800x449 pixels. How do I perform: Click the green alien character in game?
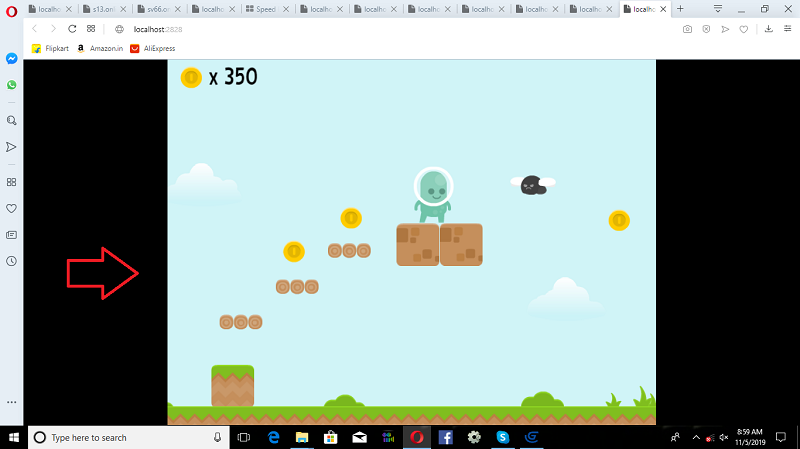click(433, 195)
